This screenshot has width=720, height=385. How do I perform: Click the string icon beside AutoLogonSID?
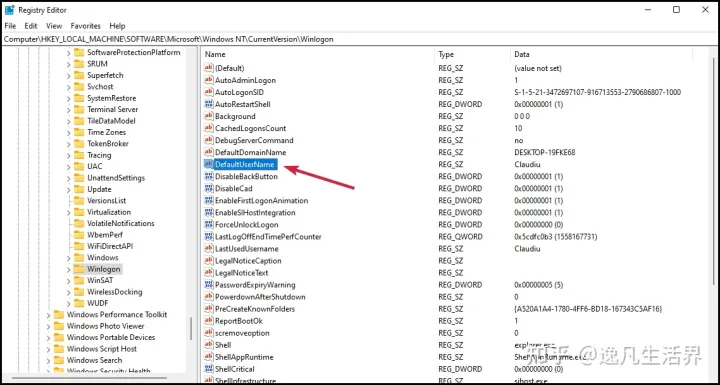tap(209, 92)
